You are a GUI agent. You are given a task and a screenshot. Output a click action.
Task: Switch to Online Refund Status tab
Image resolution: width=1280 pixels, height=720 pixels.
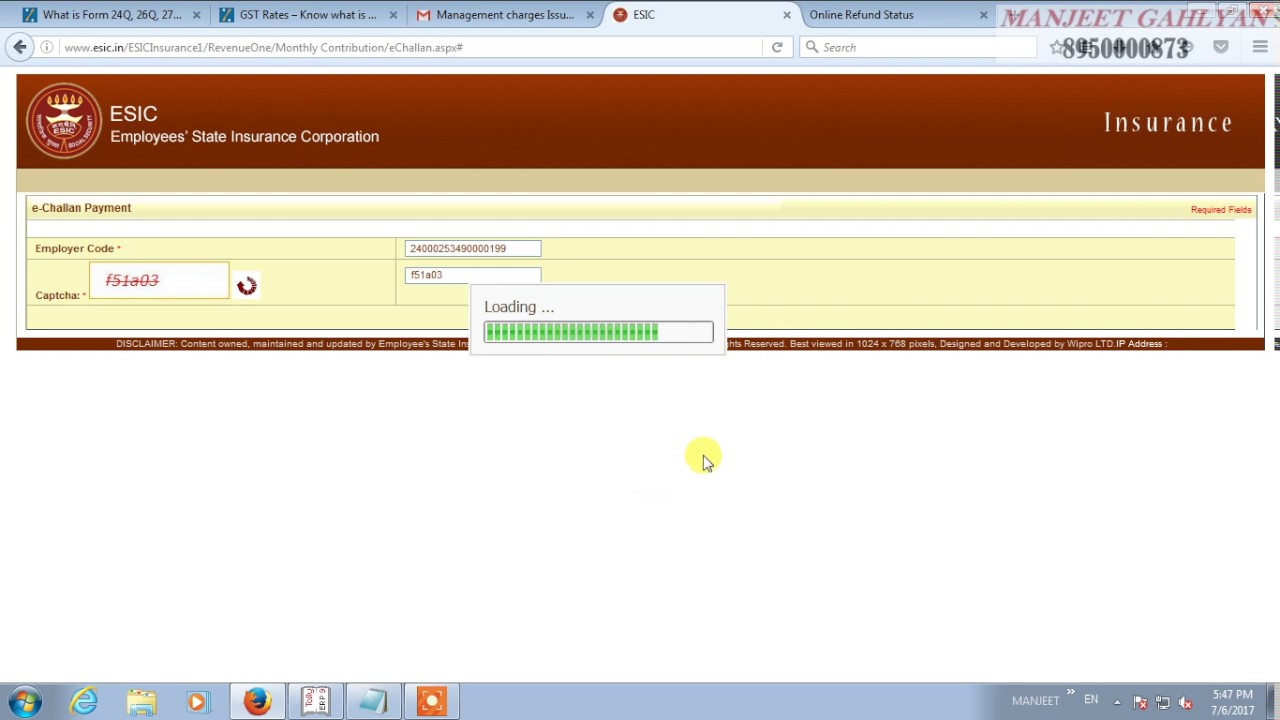pos(888,15)
